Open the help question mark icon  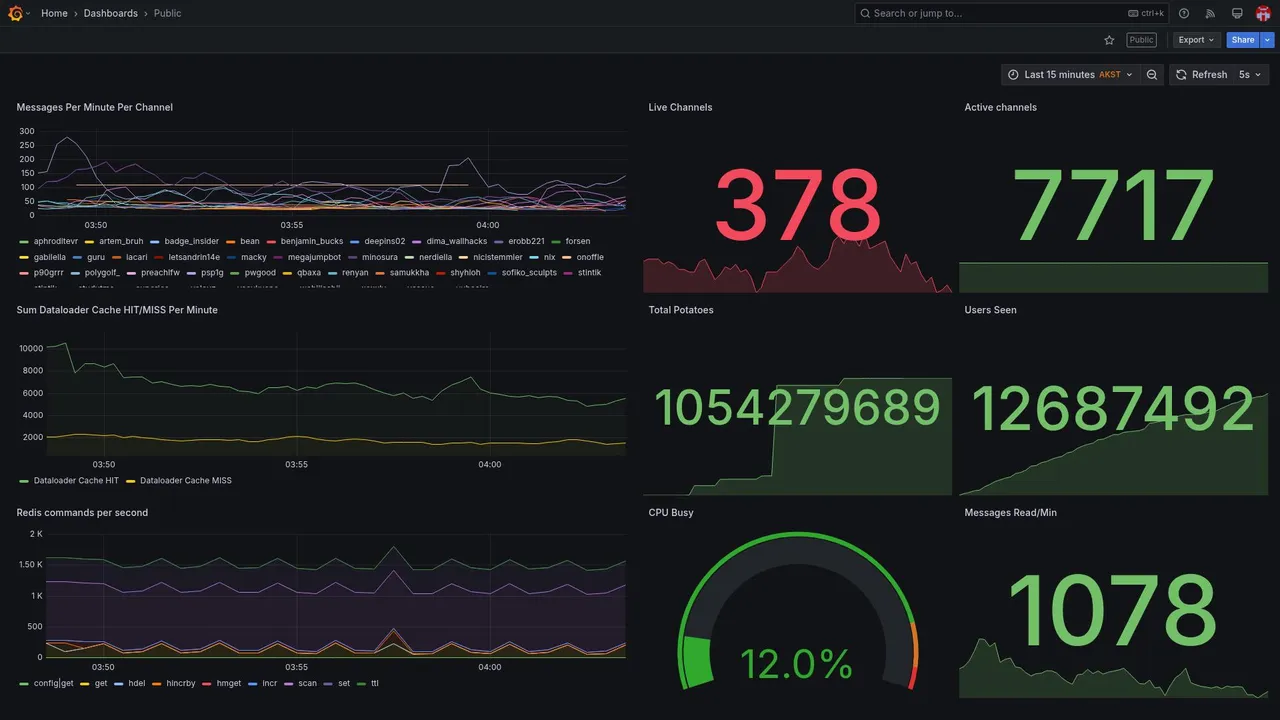(x=1184, y=13)
